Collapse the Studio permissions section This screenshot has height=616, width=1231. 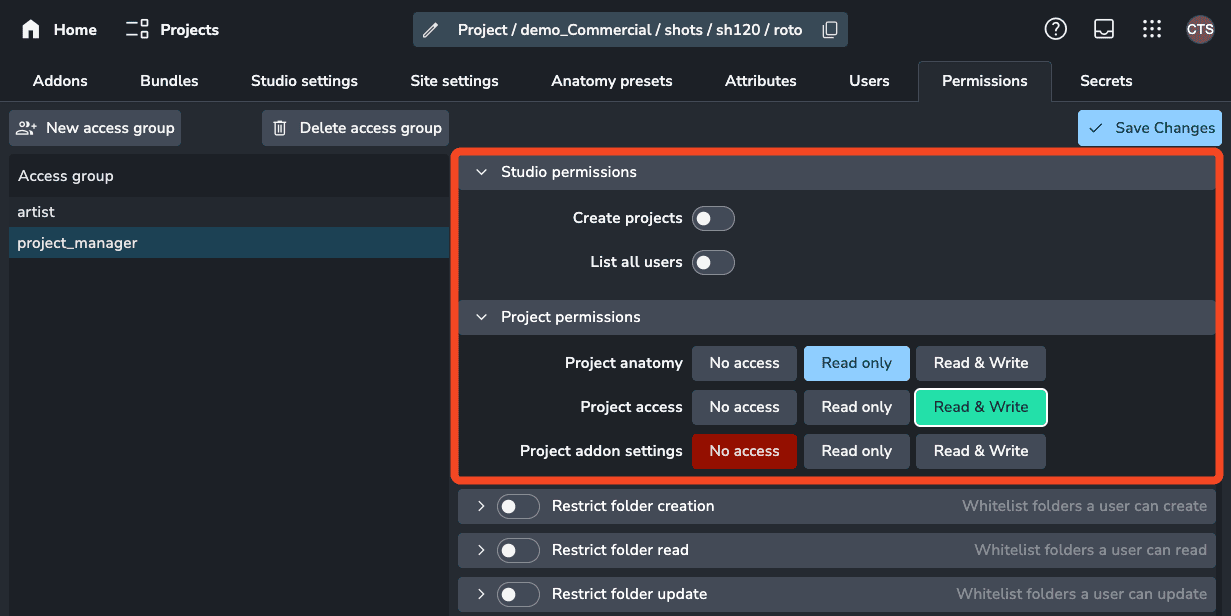[x=482, y=171]
